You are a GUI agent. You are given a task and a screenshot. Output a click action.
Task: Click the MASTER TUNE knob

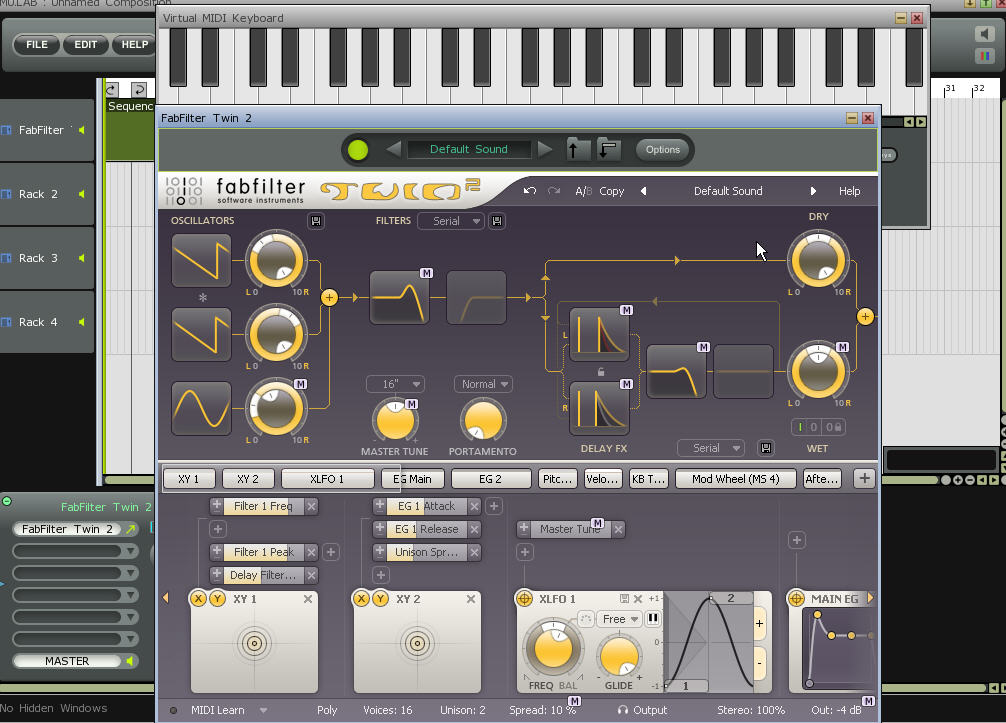(395, 420)
